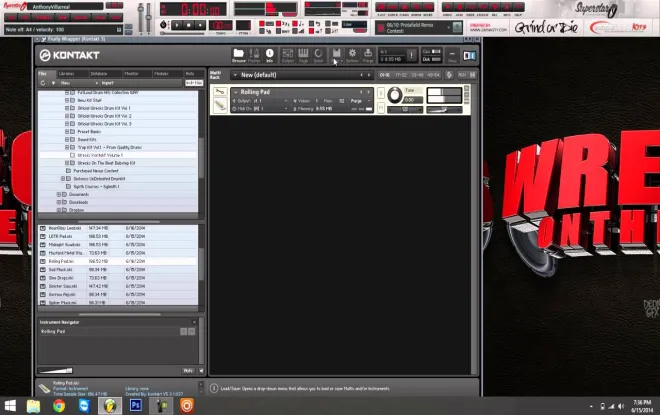Click the Import button in browser
The image size is (660, 415).
[x=108, y=83]
